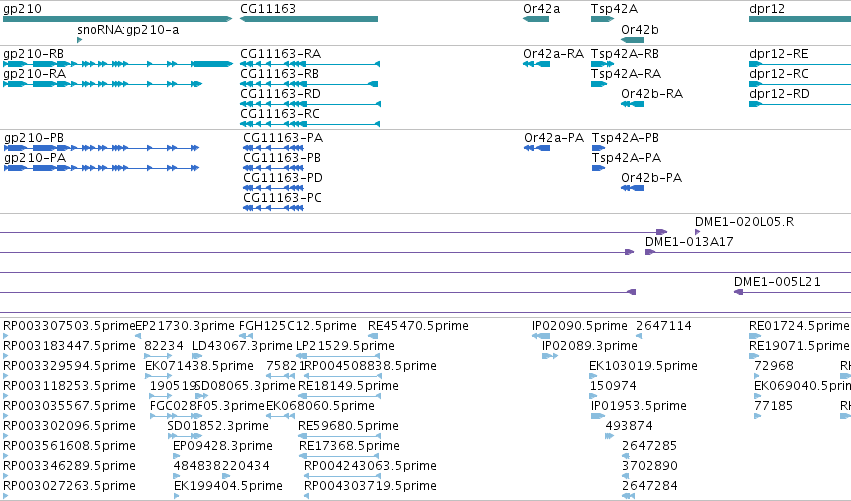Select the Or42a-RA transcript
Image resolution: width=851 pixels, height=501 pixels.
tap(554, 54)
